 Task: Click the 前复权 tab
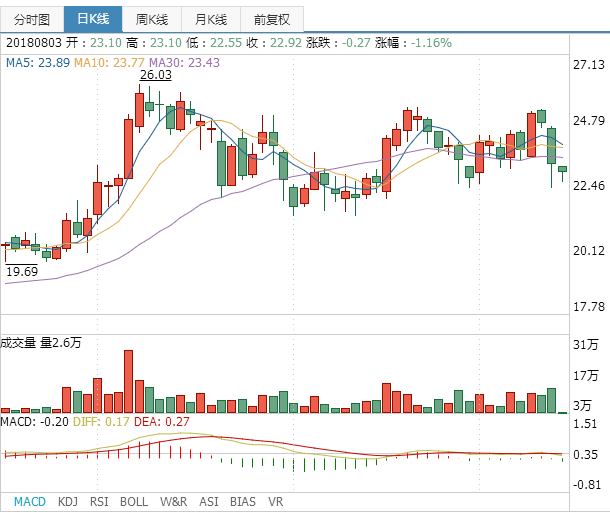[x=272, y=19]
